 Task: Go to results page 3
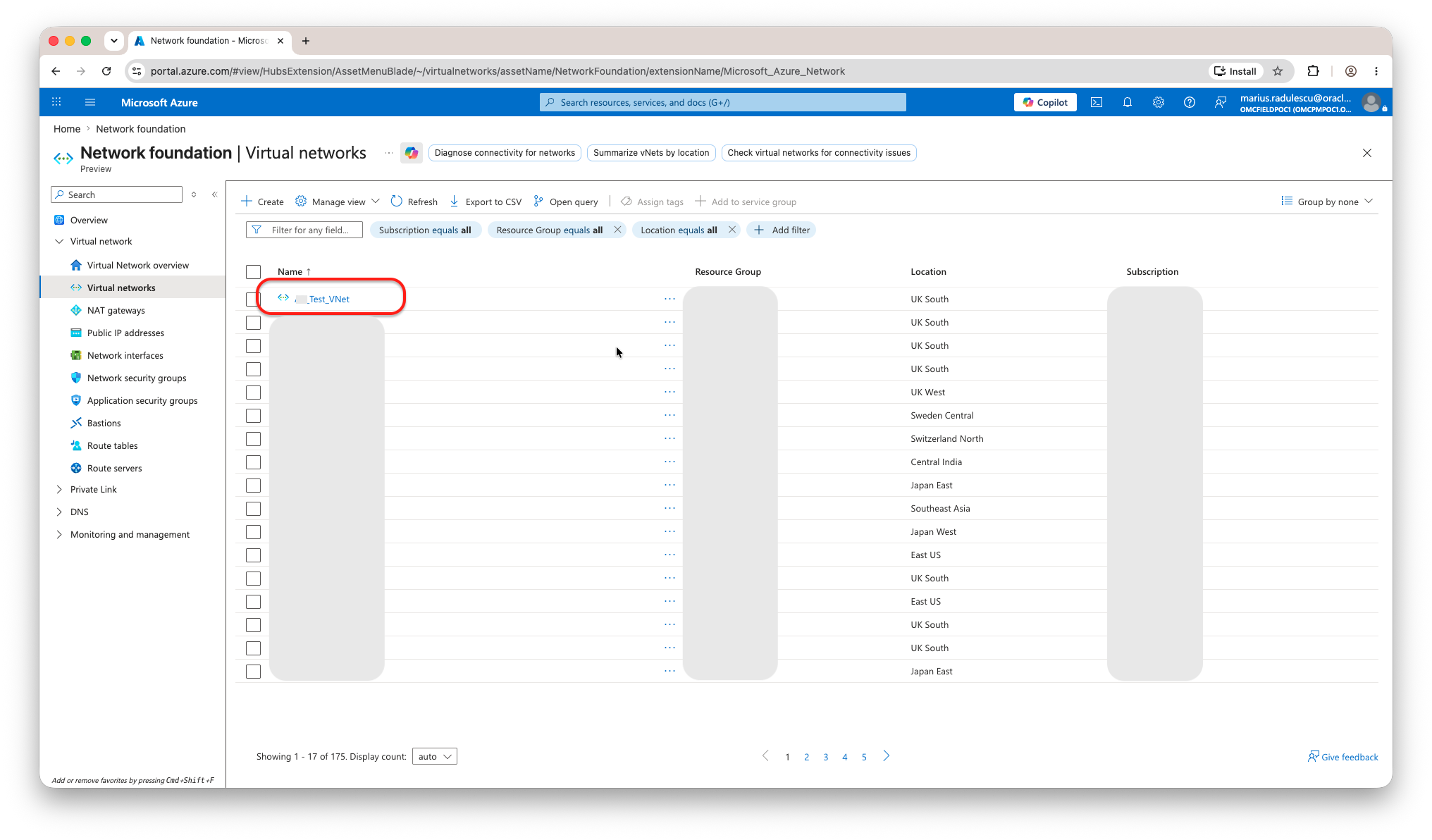point(826,757)
